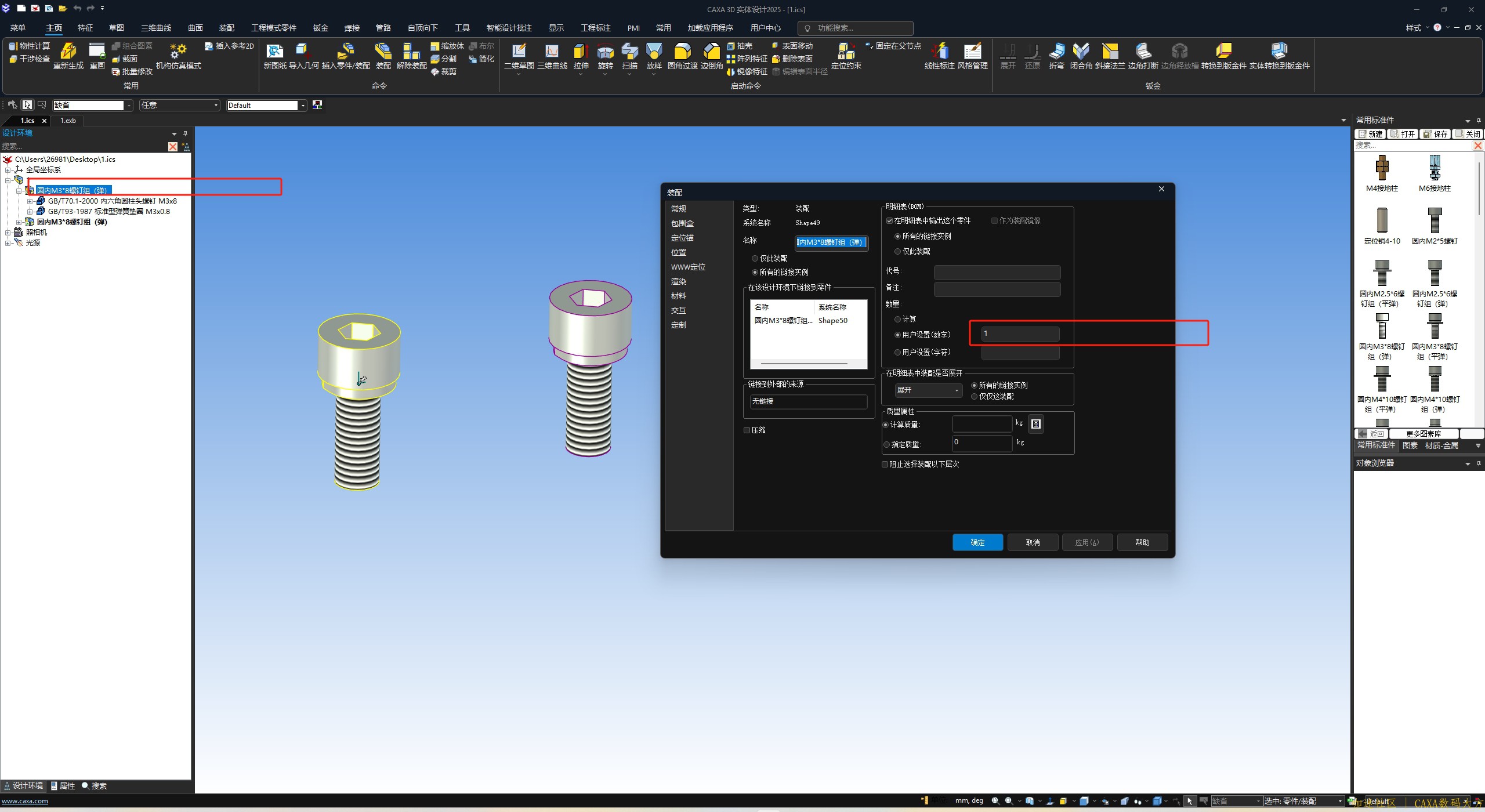
Task: Check the 压缩 checkbox
Action: coord(747,430)
